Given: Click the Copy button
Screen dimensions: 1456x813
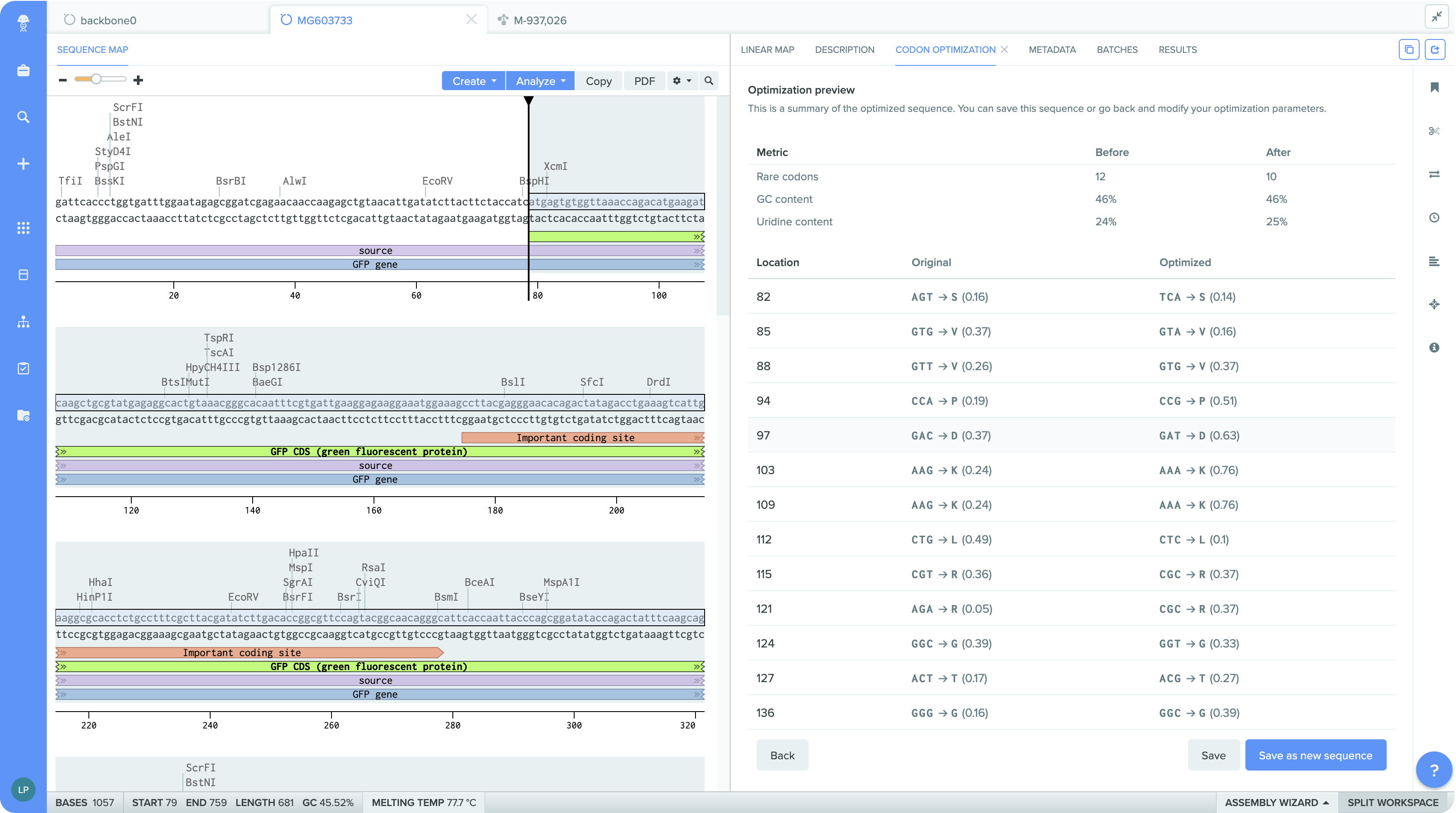Looking at the screenshot, I should (x=598, y=81).
